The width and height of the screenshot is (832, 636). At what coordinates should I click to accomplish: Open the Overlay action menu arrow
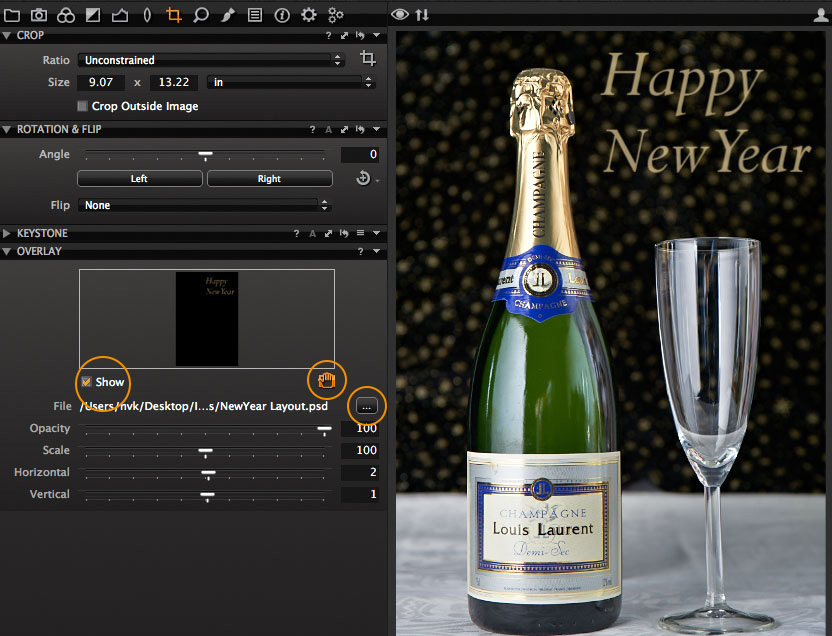pos(377,251)
